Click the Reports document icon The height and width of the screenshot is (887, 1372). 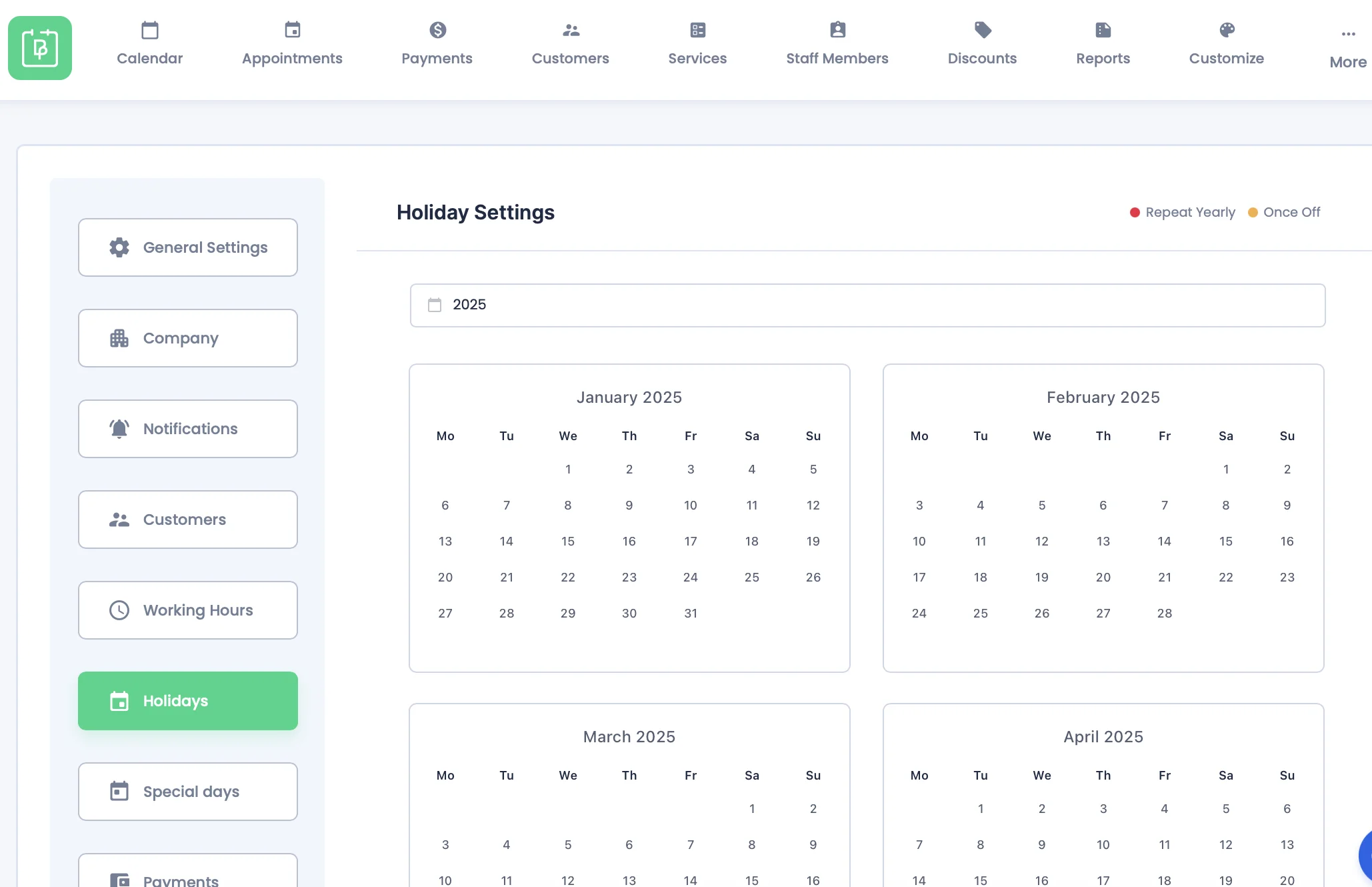(1103, 30)
